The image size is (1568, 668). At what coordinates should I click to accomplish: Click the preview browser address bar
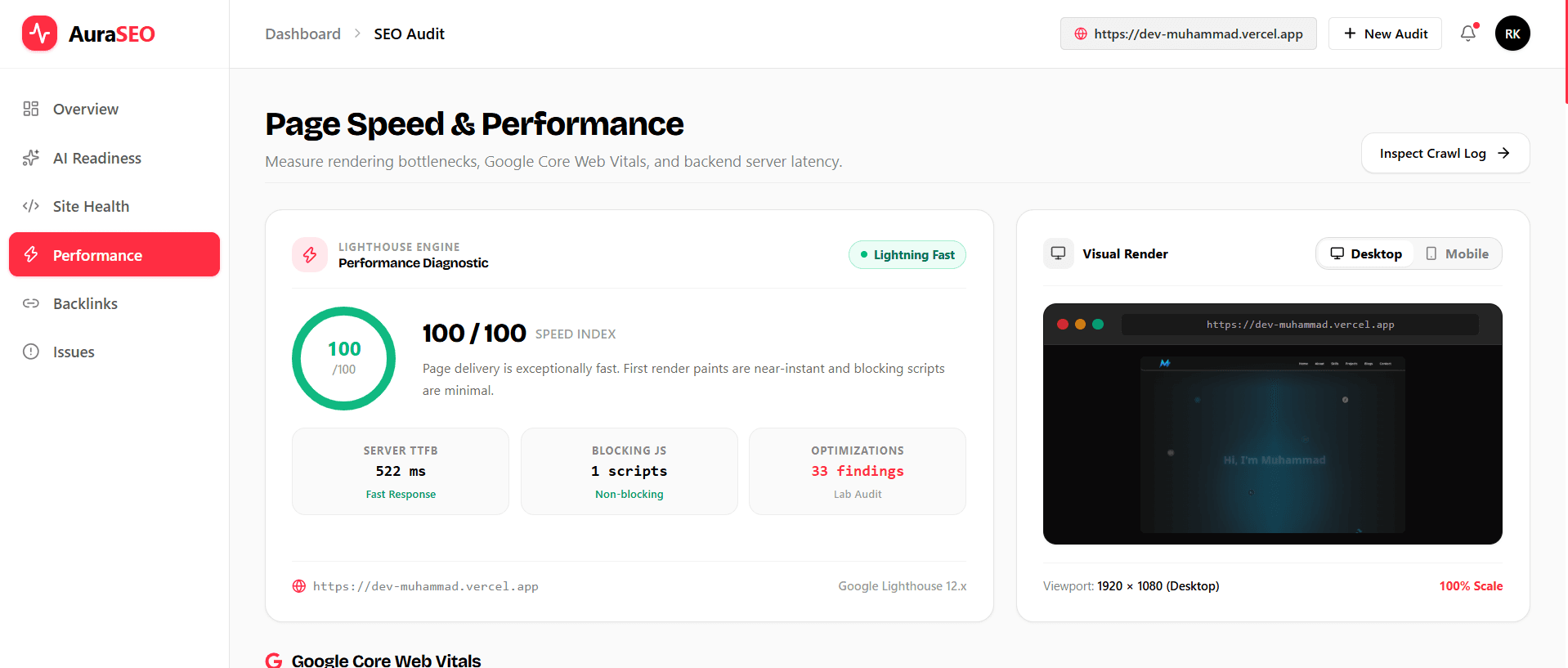pos(1300,325)
